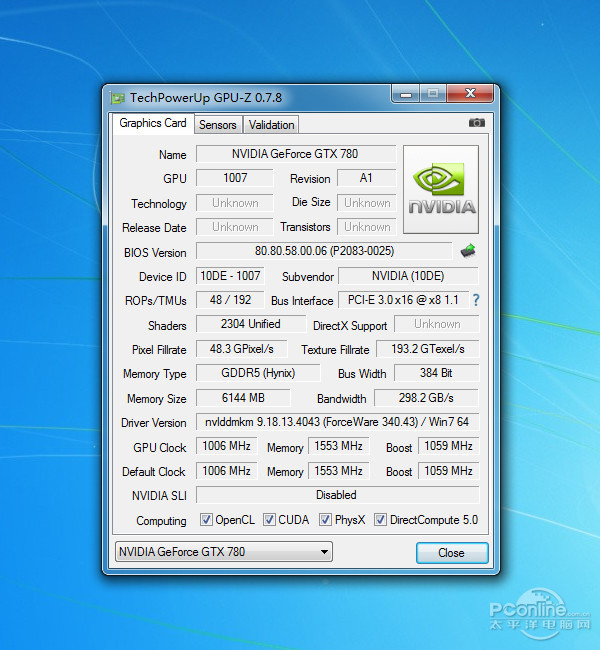This screenshot has height=650, width=600.
Task: Toggle the PhysX checkbox
Action: [325, 520]
